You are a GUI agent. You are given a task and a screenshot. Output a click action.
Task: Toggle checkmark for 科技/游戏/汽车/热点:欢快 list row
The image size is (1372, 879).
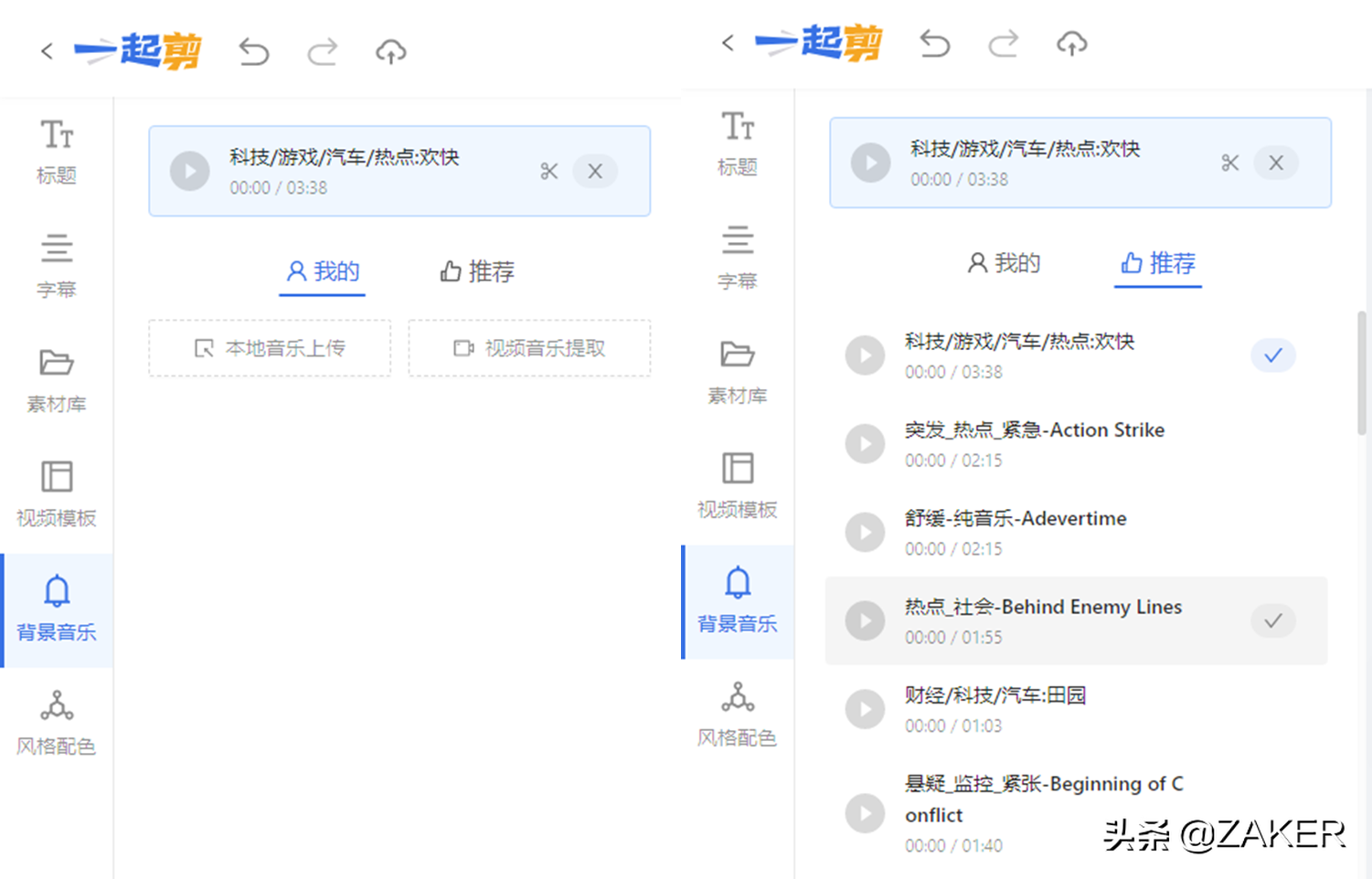tap(1273, 355)
